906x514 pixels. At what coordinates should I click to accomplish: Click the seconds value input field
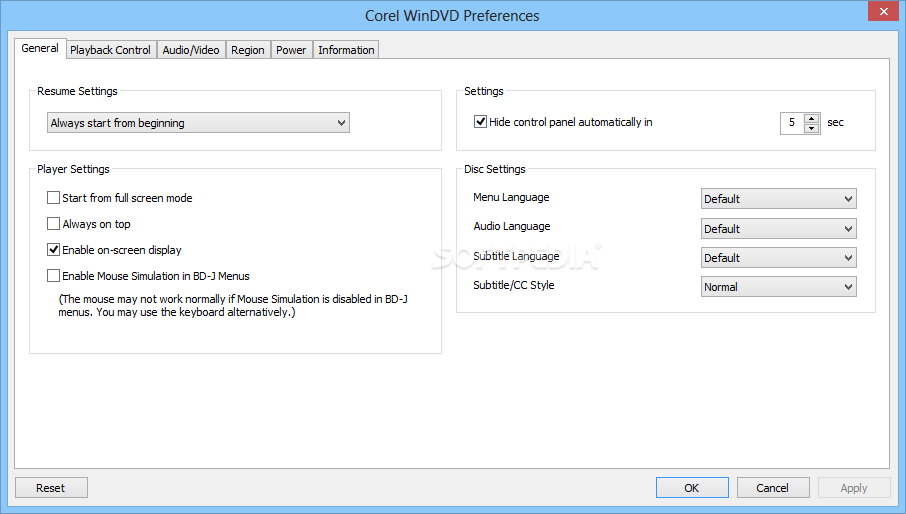point(792,123)
